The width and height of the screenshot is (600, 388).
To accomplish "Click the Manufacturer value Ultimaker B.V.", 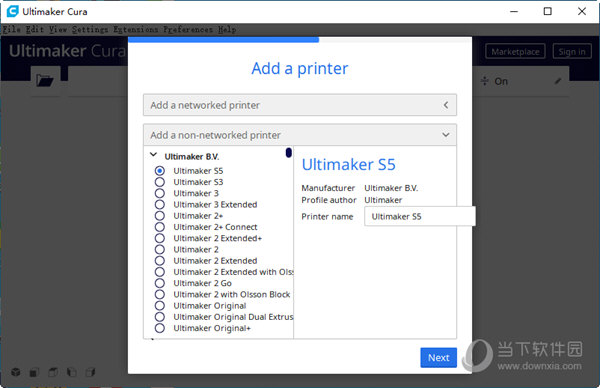I will (x=391, y=188).
